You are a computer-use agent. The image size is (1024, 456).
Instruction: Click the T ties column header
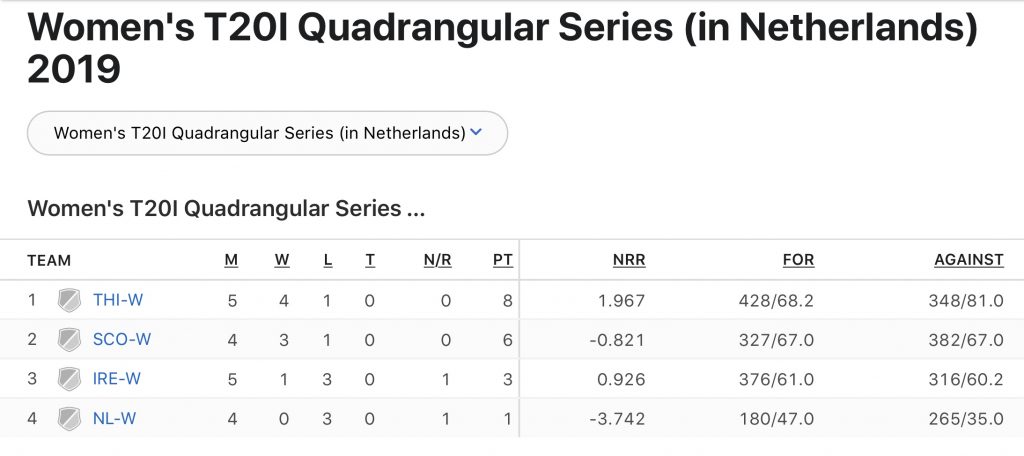point(370,260)
